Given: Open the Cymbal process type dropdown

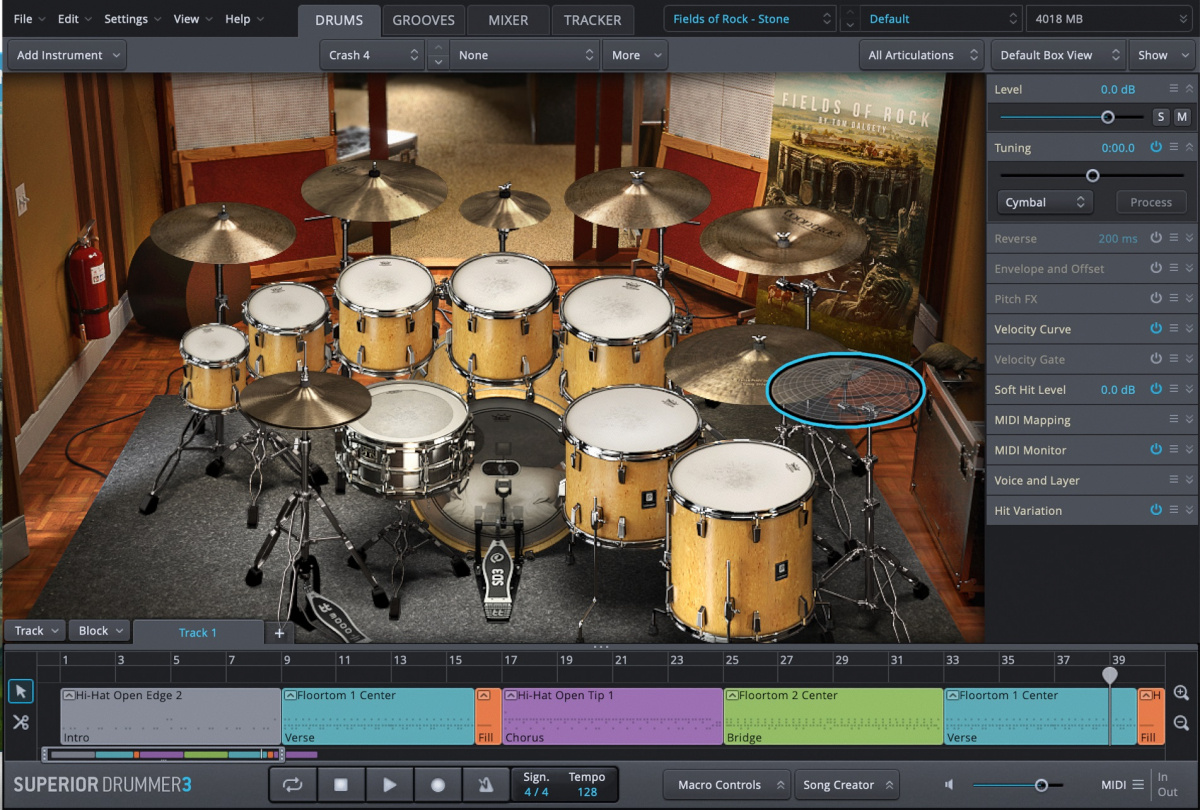Looking at the screenshot, I should tap(1044, 201).
